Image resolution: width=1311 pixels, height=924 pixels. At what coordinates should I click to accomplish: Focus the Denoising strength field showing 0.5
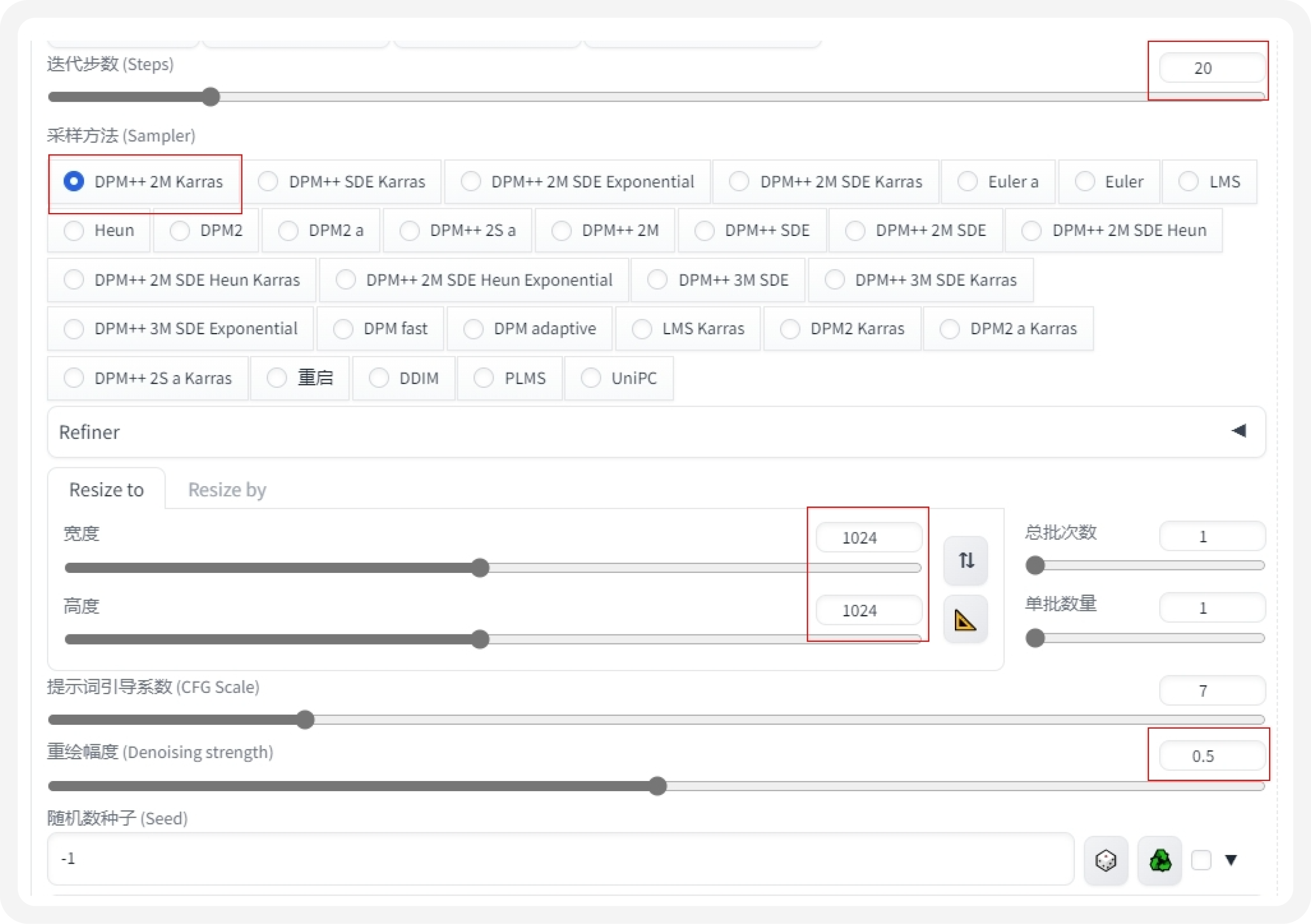click(1212, 756)
